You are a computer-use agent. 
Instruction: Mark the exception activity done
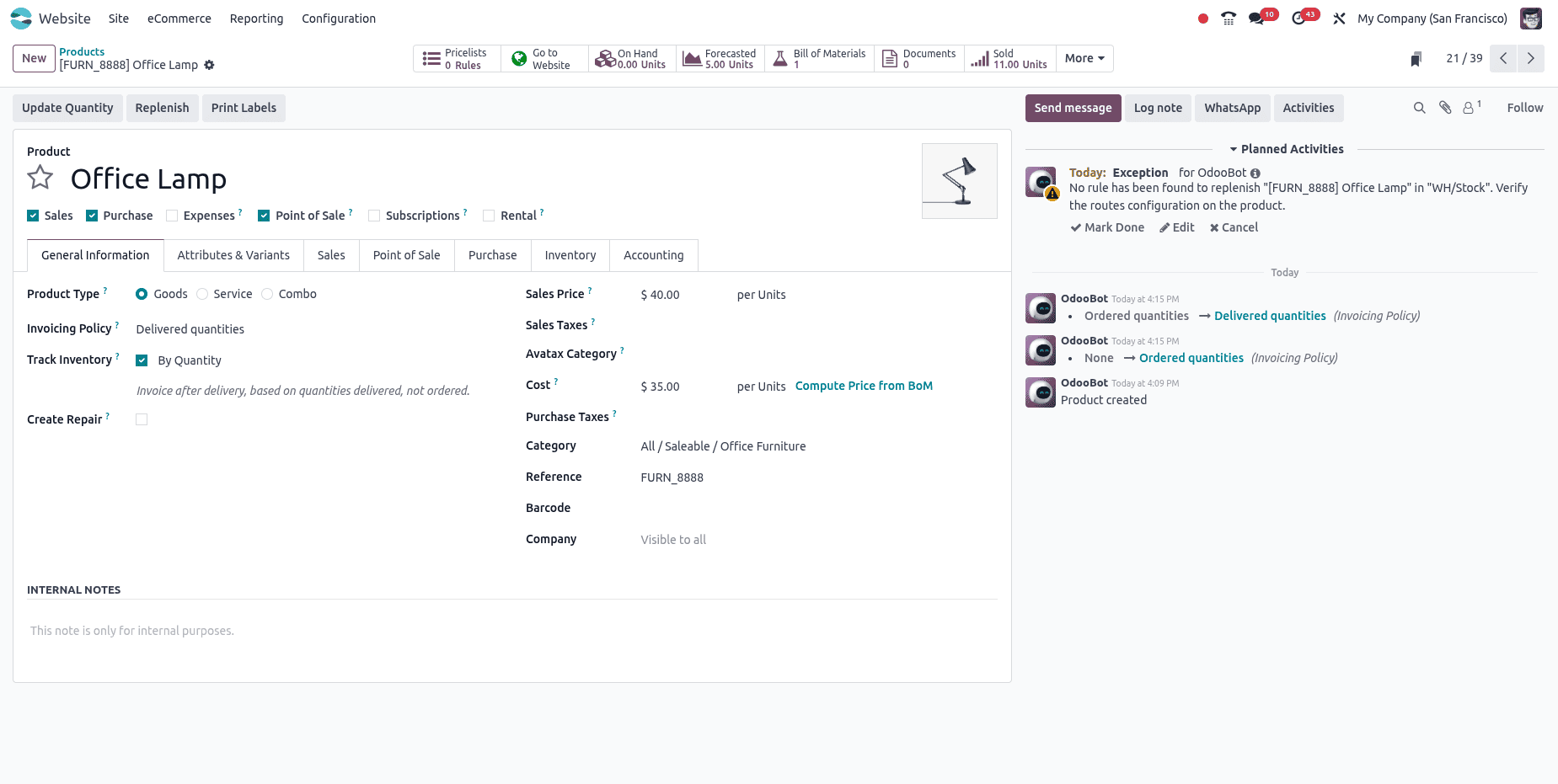click(x=1107, y=227)
